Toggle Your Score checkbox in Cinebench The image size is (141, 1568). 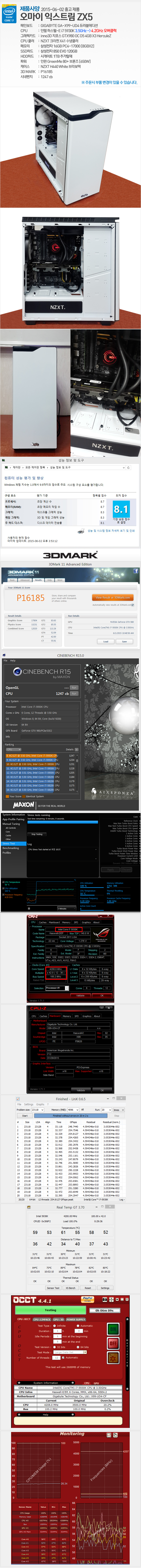7,796
